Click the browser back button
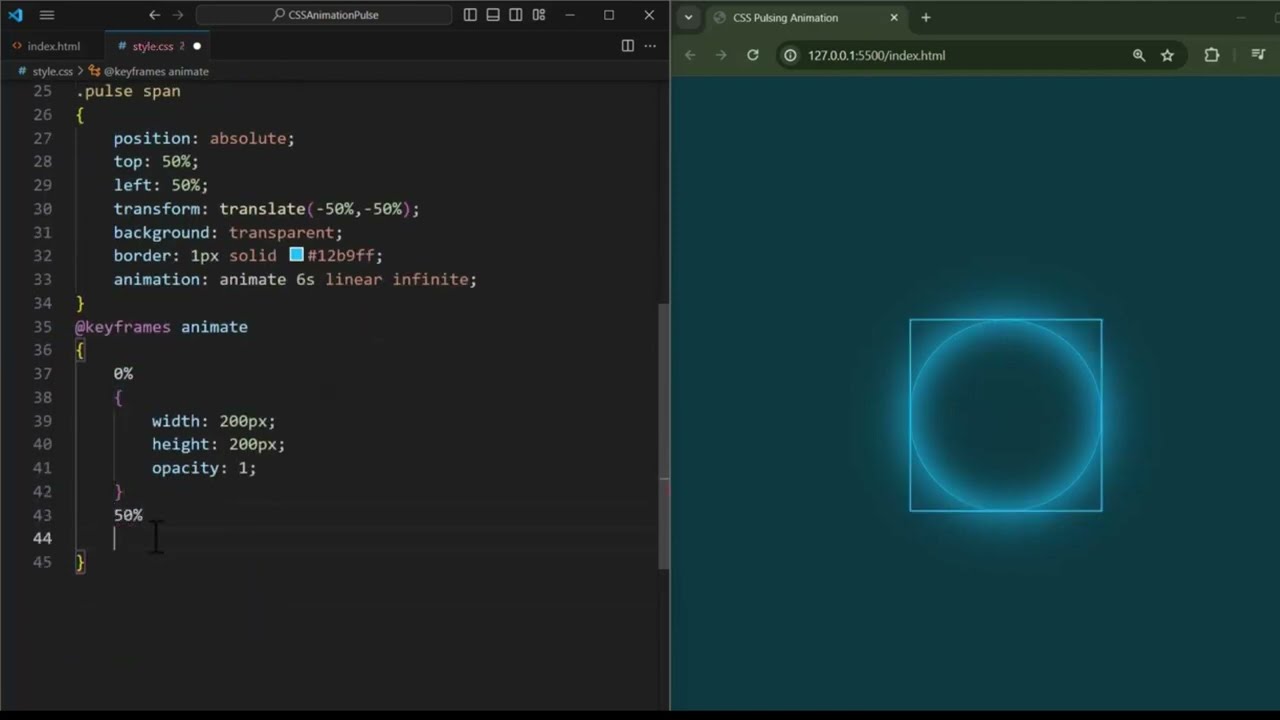Image resolution: width=1280 pixels, height=720 pixels. coord(690,55)
